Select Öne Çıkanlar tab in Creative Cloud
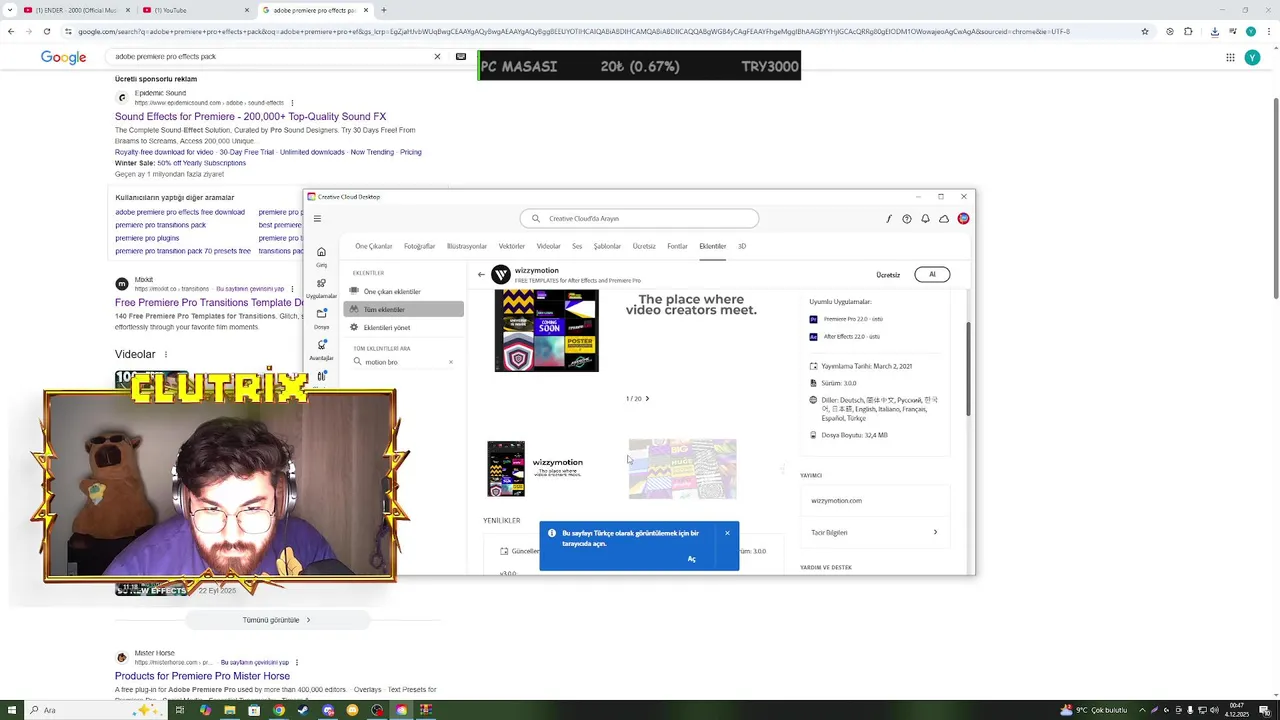Screen dimensions: 1280x720 point(374,246)
